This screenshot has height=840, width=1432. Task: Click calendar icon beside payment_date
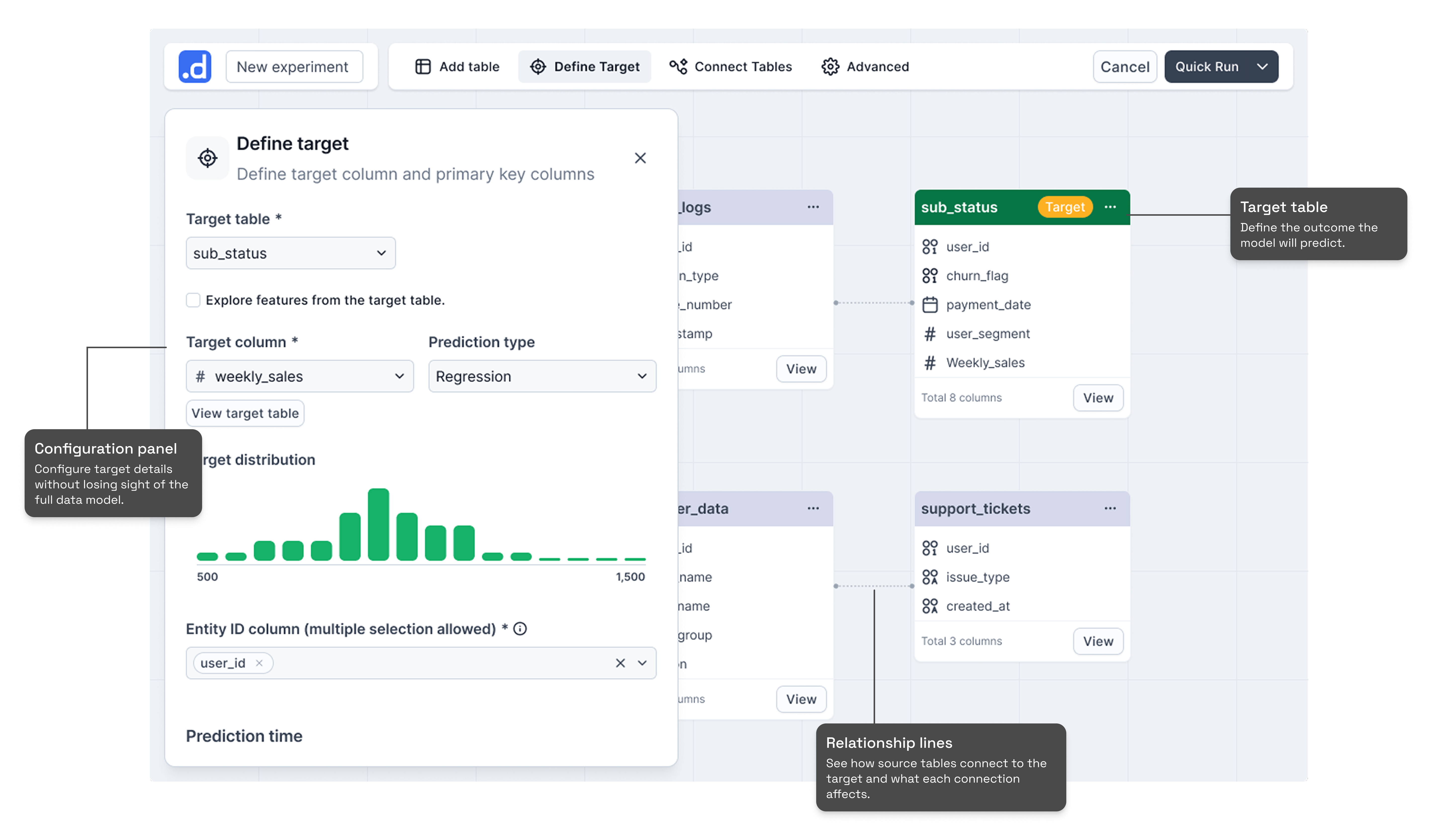[x=930, y=304]
